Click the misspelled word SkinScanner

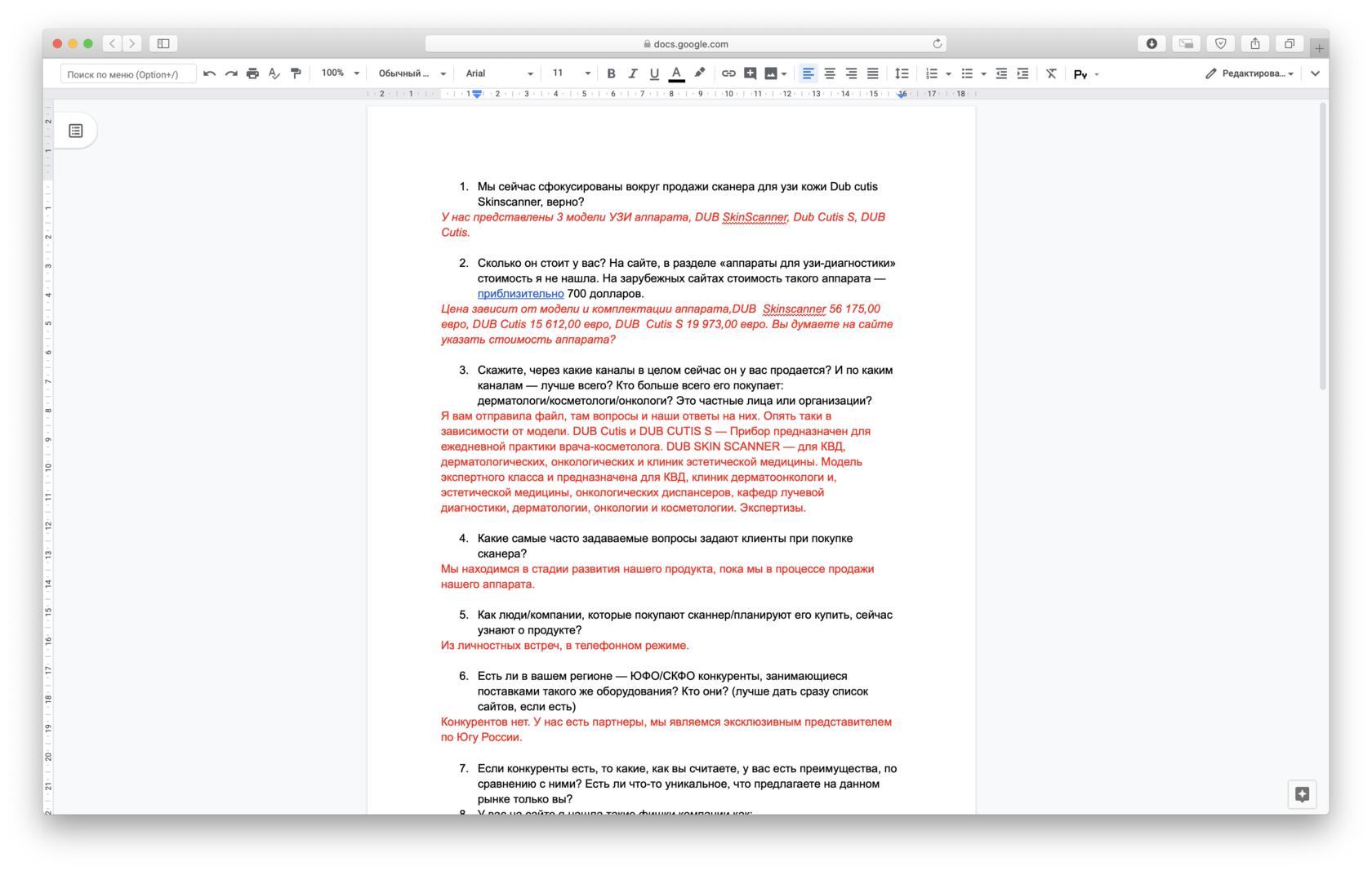(755, 217)
